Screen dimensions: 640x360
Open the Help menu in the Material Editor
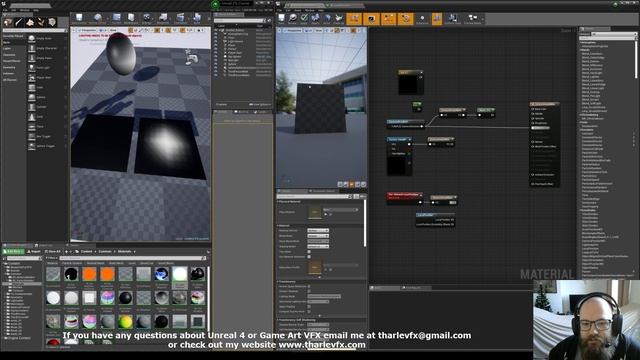[321, 10]
